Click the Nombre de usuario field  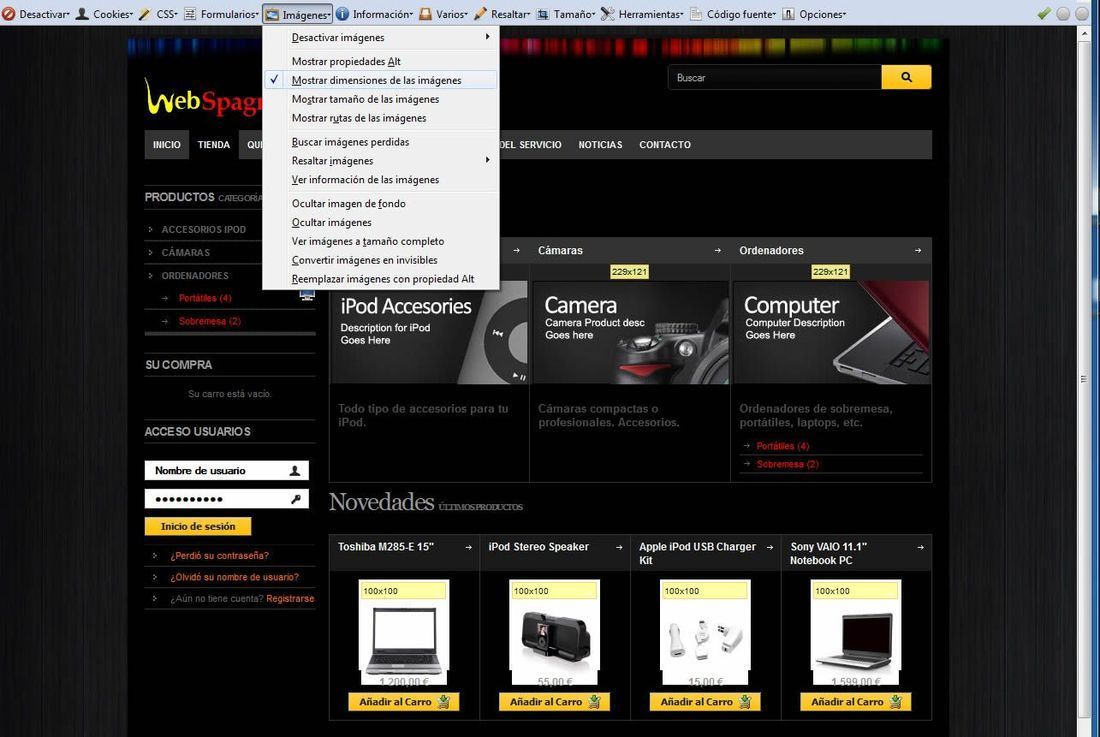(227, 471)
